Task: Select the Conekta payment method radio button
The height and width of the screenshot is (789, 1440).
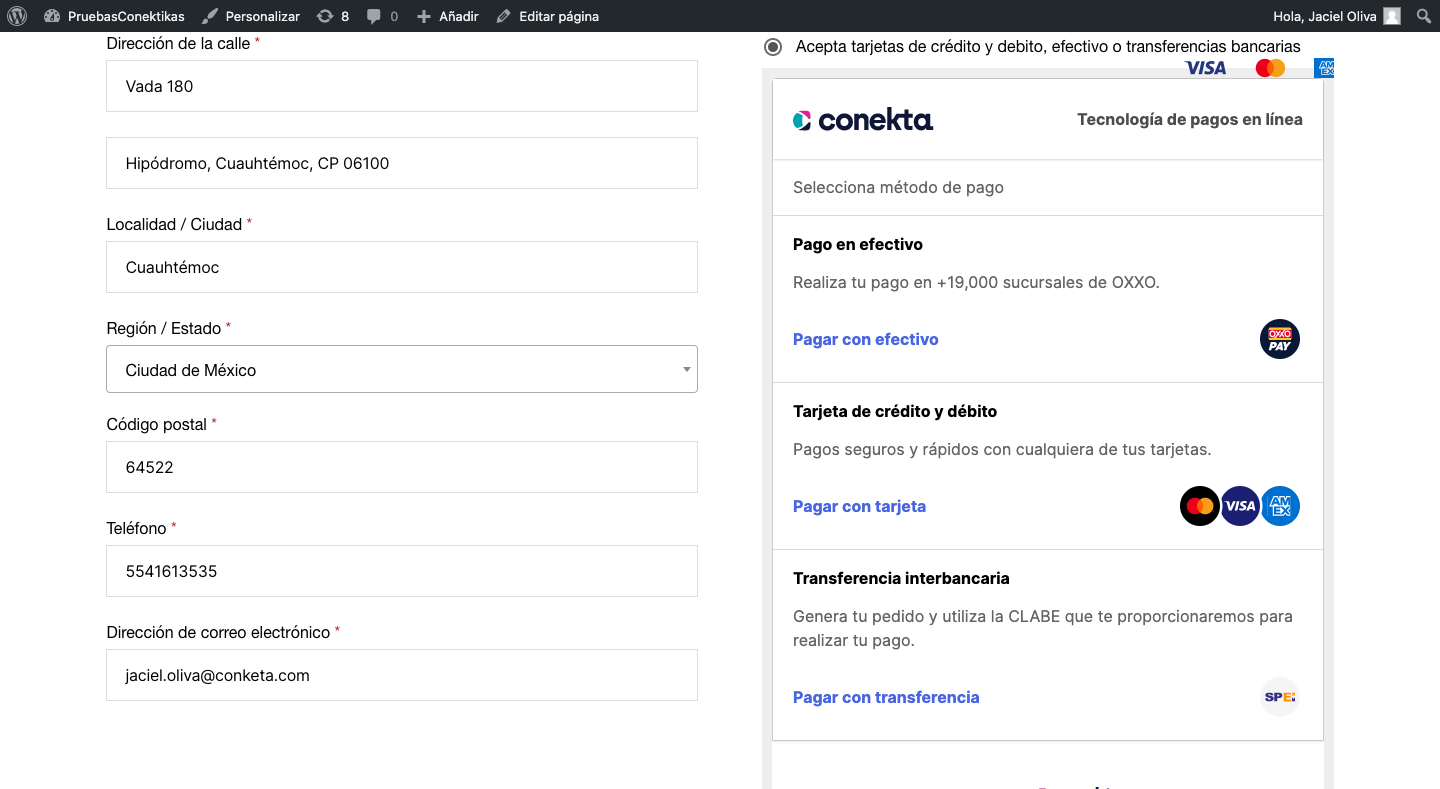Action: pyautogui.click(x=773, y=47)
